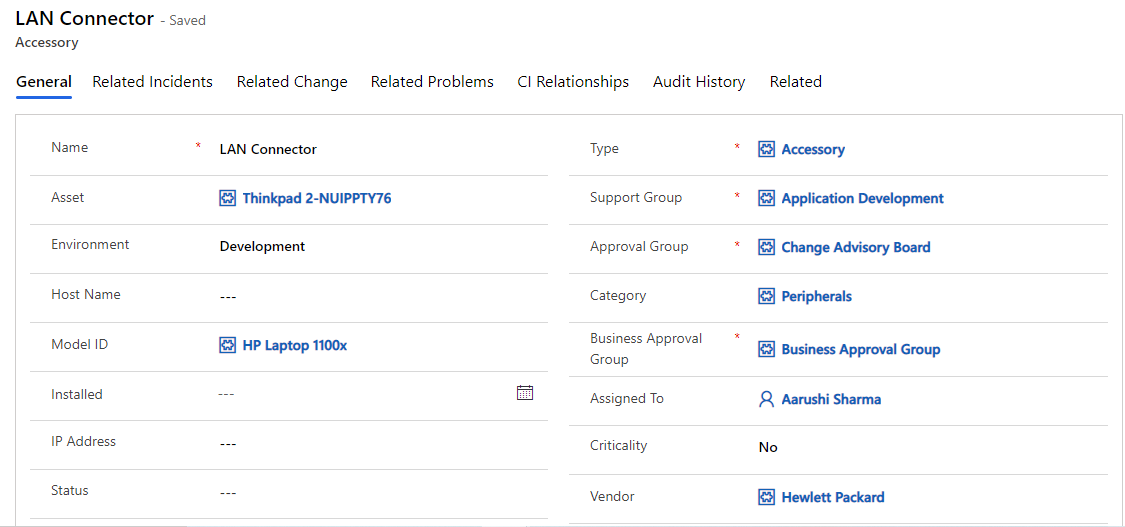The height and width of the screenshot is (527, 1125).
Task: Open the Business Approval Group link
Action: pos(860,349)
